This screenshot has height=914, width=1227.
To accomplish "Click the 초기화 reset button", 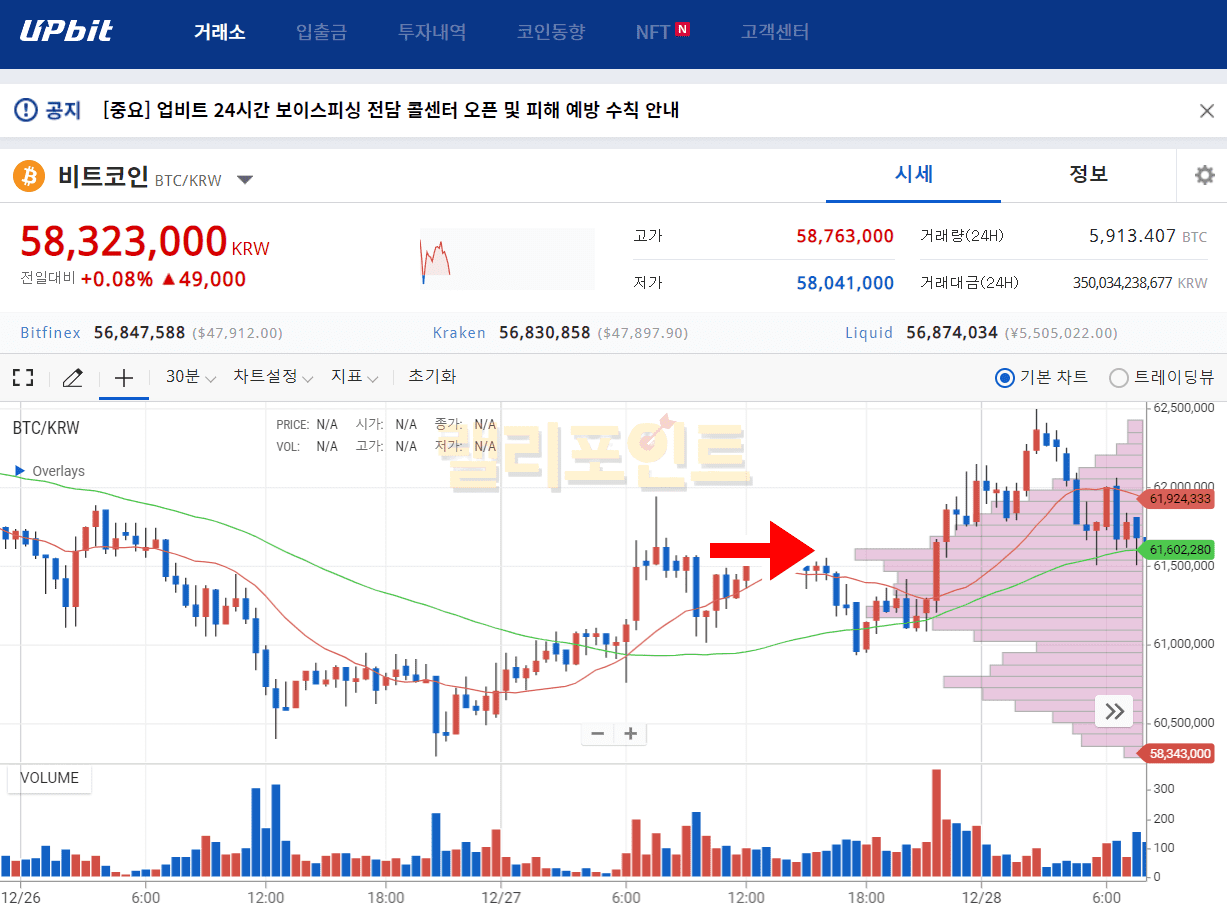I will click(x=432, y=376).
